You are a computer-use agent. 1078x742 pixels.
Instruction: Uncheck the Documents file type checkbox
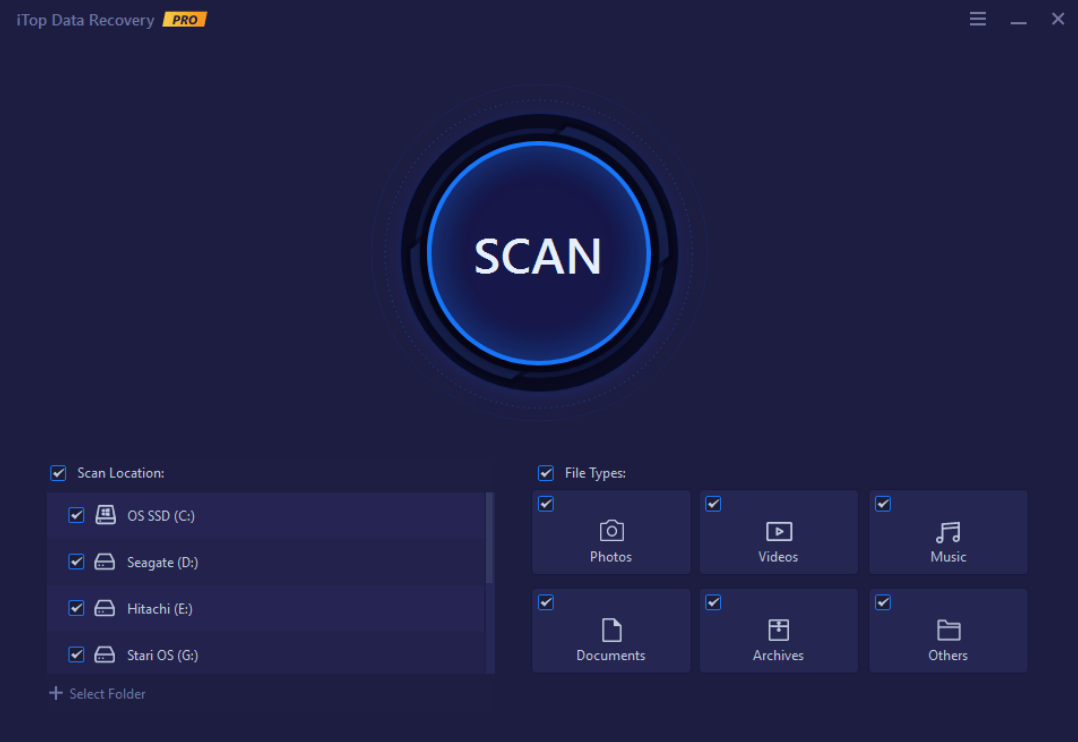click(x=546, y=602)
